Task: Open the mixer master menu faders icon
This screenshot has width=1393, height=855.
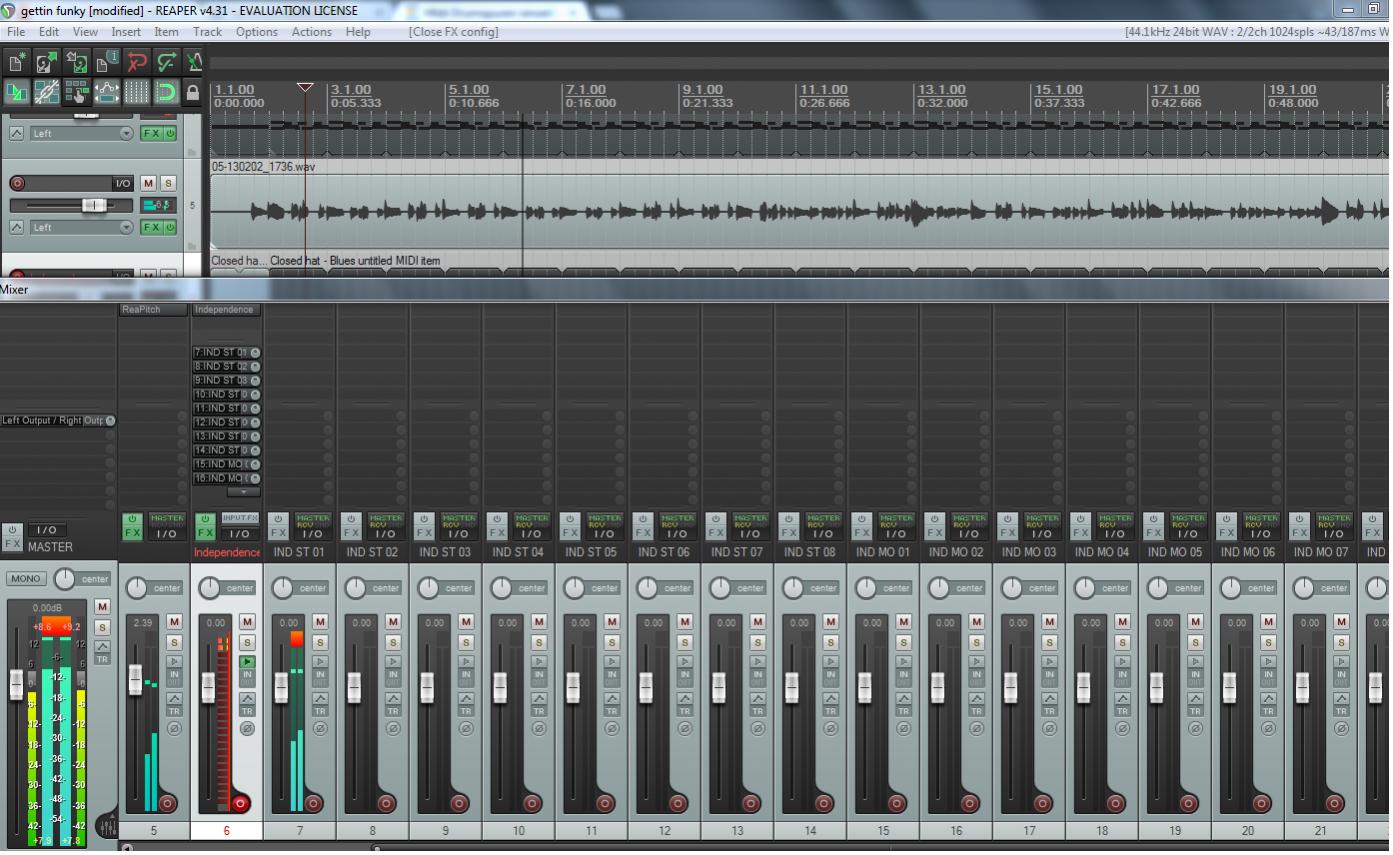Action: tap(106, 827)
